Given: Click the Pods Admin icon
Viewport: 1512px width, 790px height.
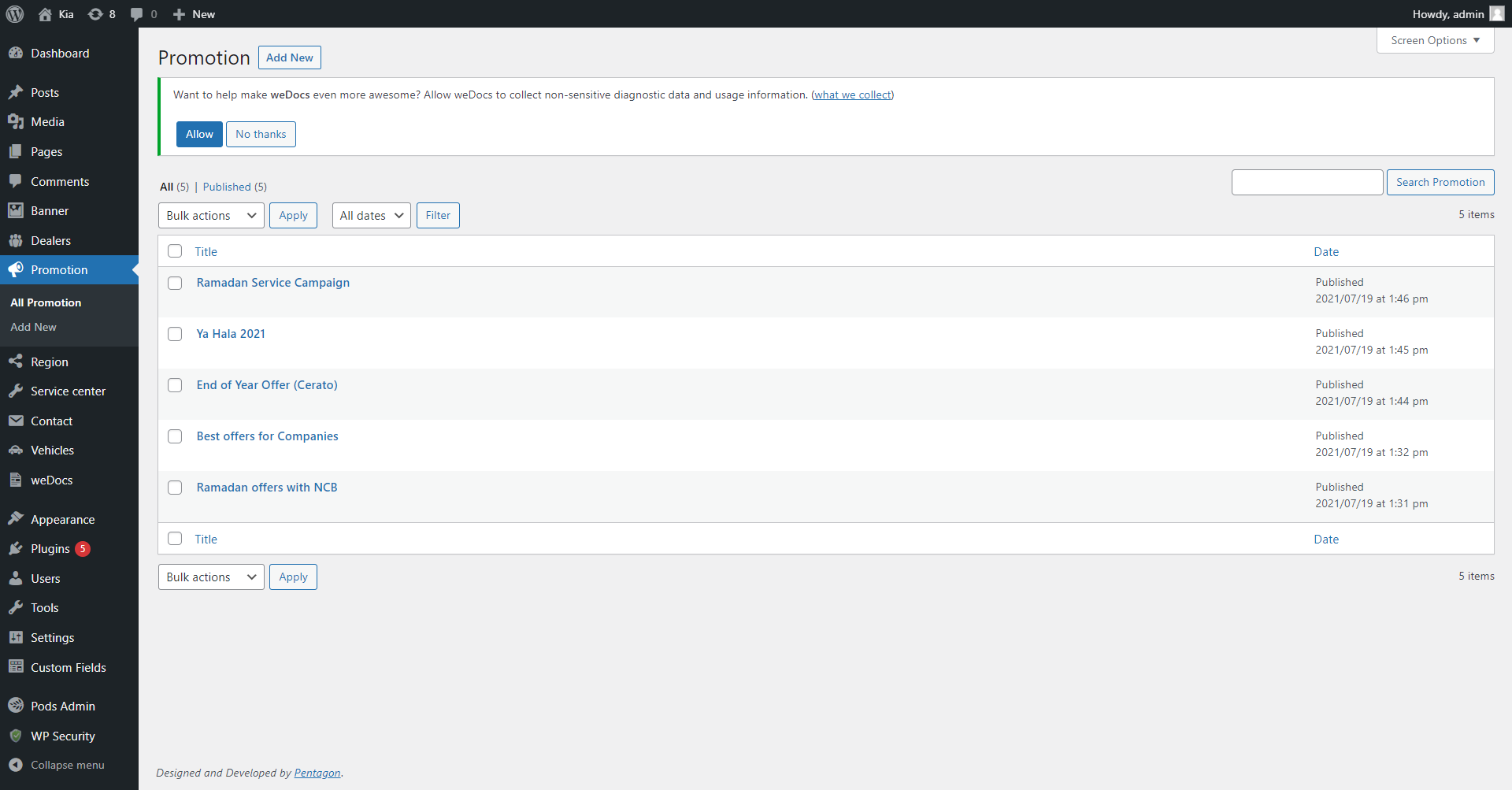Looking at the screenshot, I should tap(16, 706).
